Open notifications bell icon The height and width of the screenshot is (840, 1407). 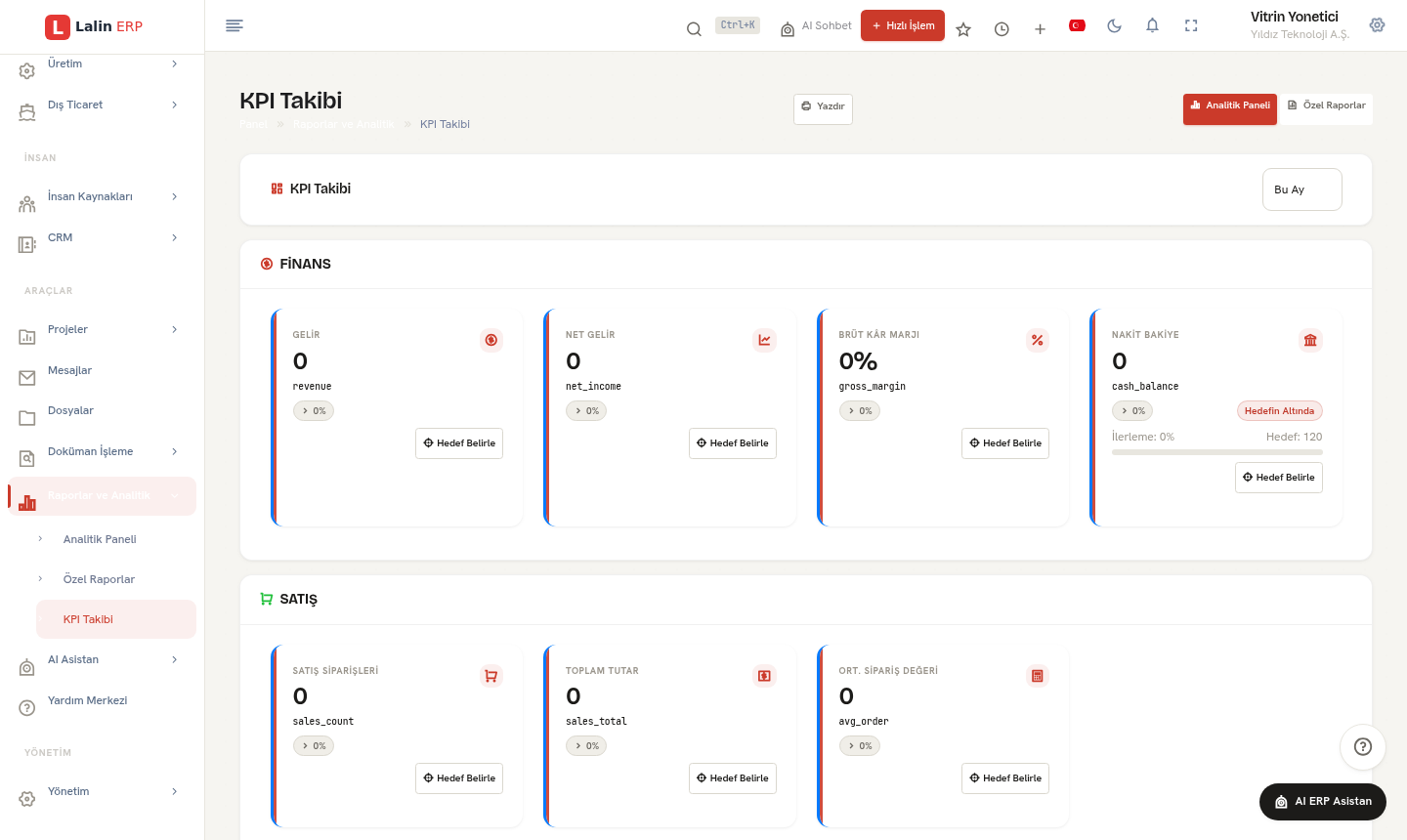[1153, 25]
